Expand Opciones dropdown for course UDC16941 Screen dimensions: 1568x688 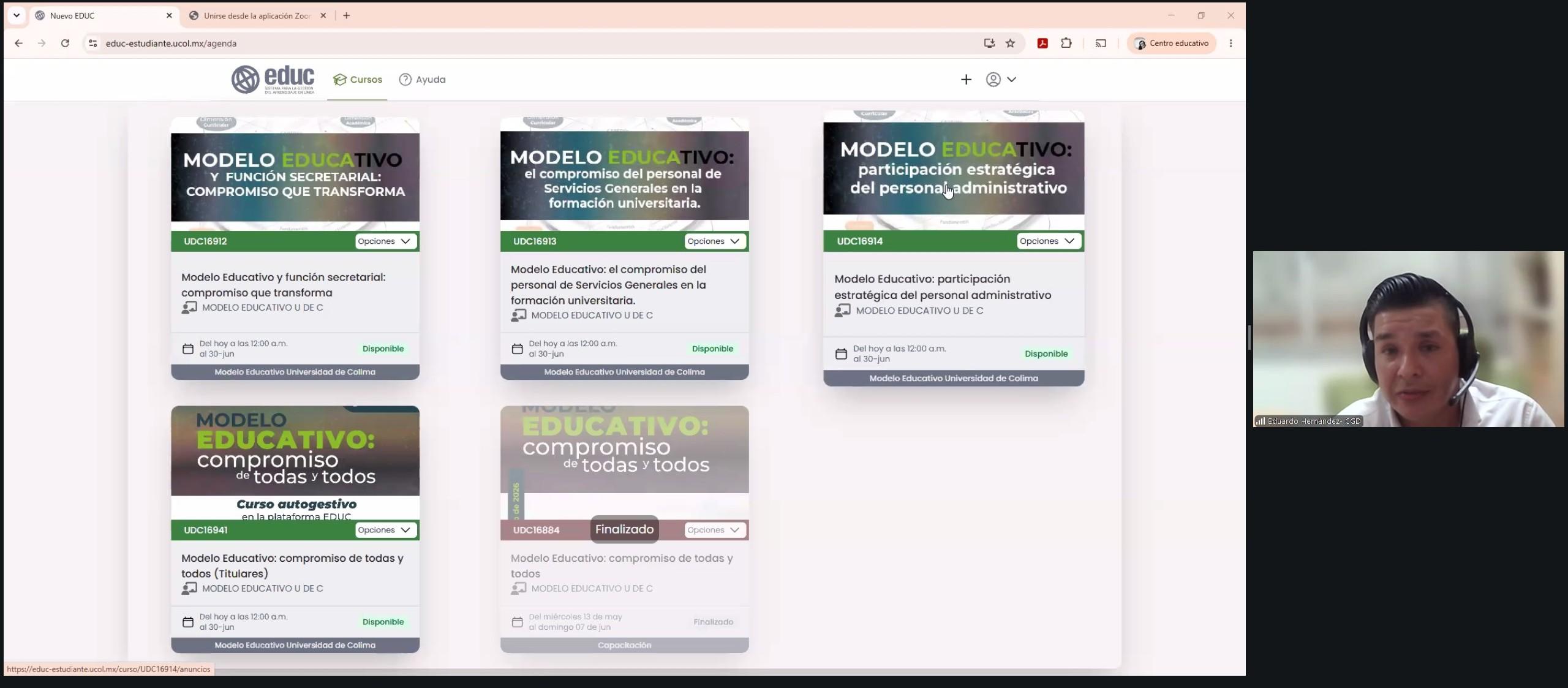pos(385,530)
